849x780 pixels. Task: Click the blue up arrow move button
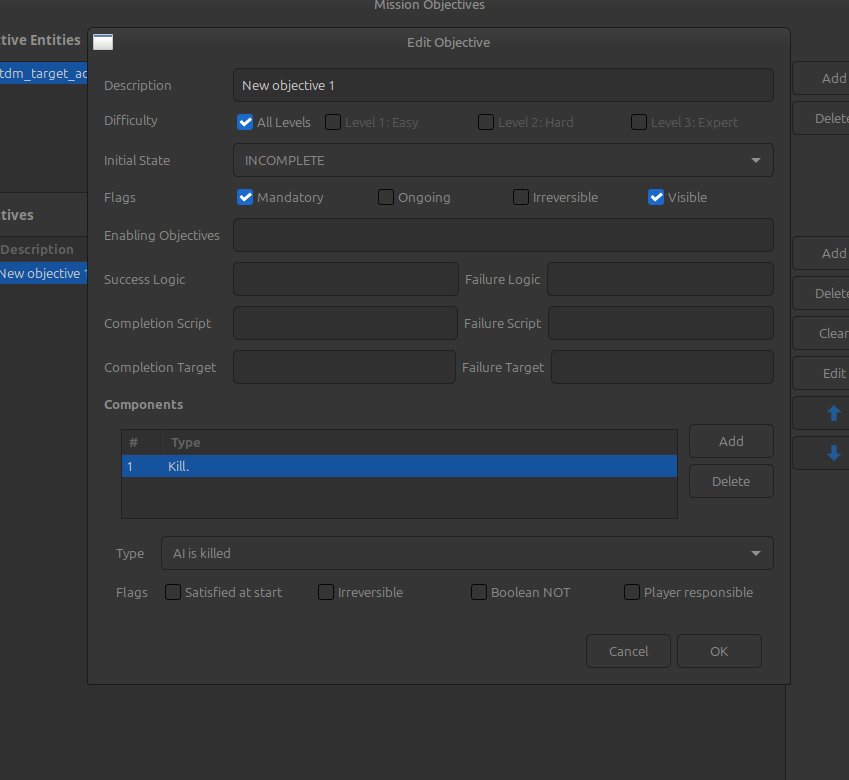(833, 414)
